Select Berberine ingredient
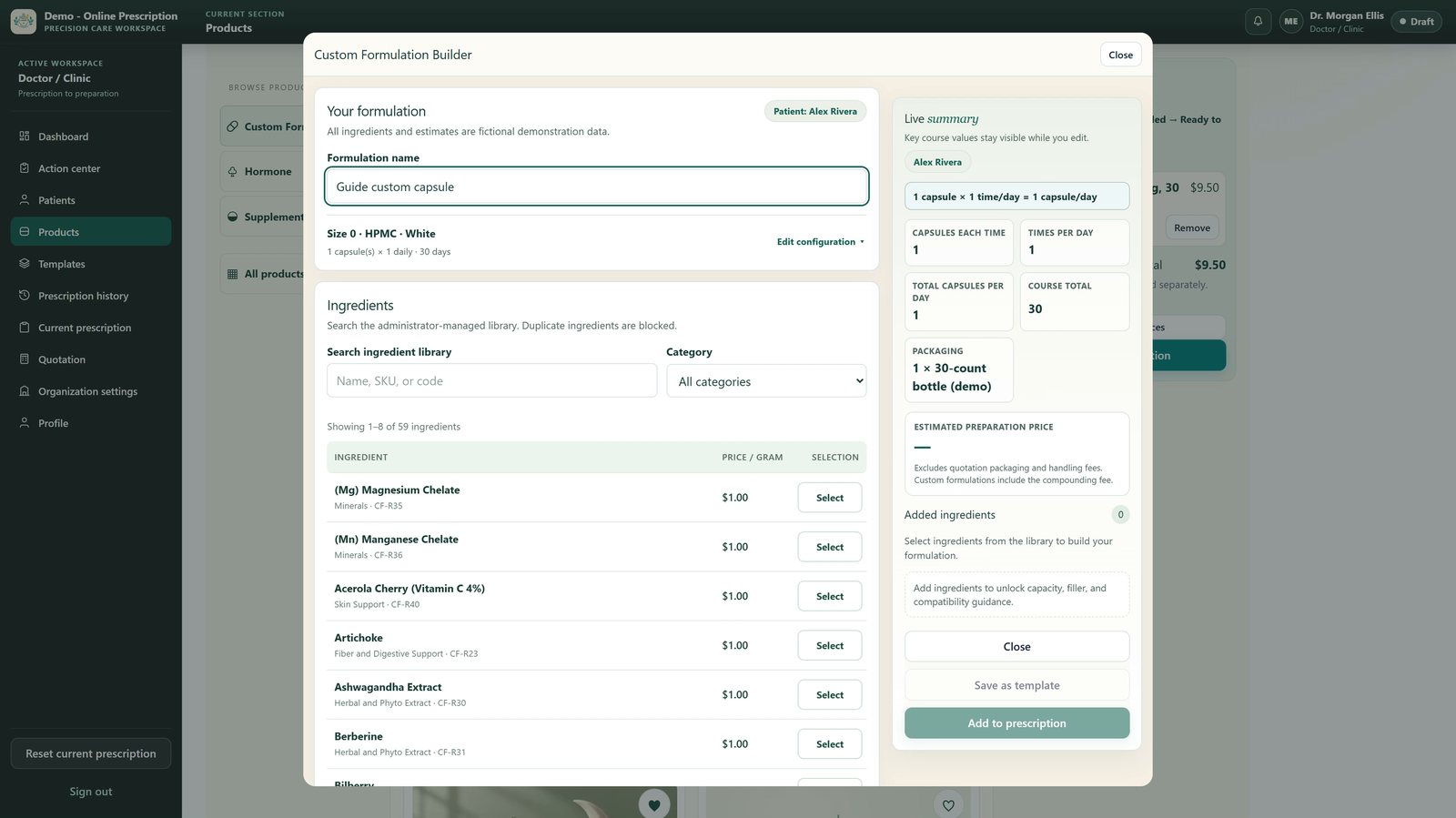The height and width of the screenshot is (818, 1456). pyautogui.click(x=830, y=744)
